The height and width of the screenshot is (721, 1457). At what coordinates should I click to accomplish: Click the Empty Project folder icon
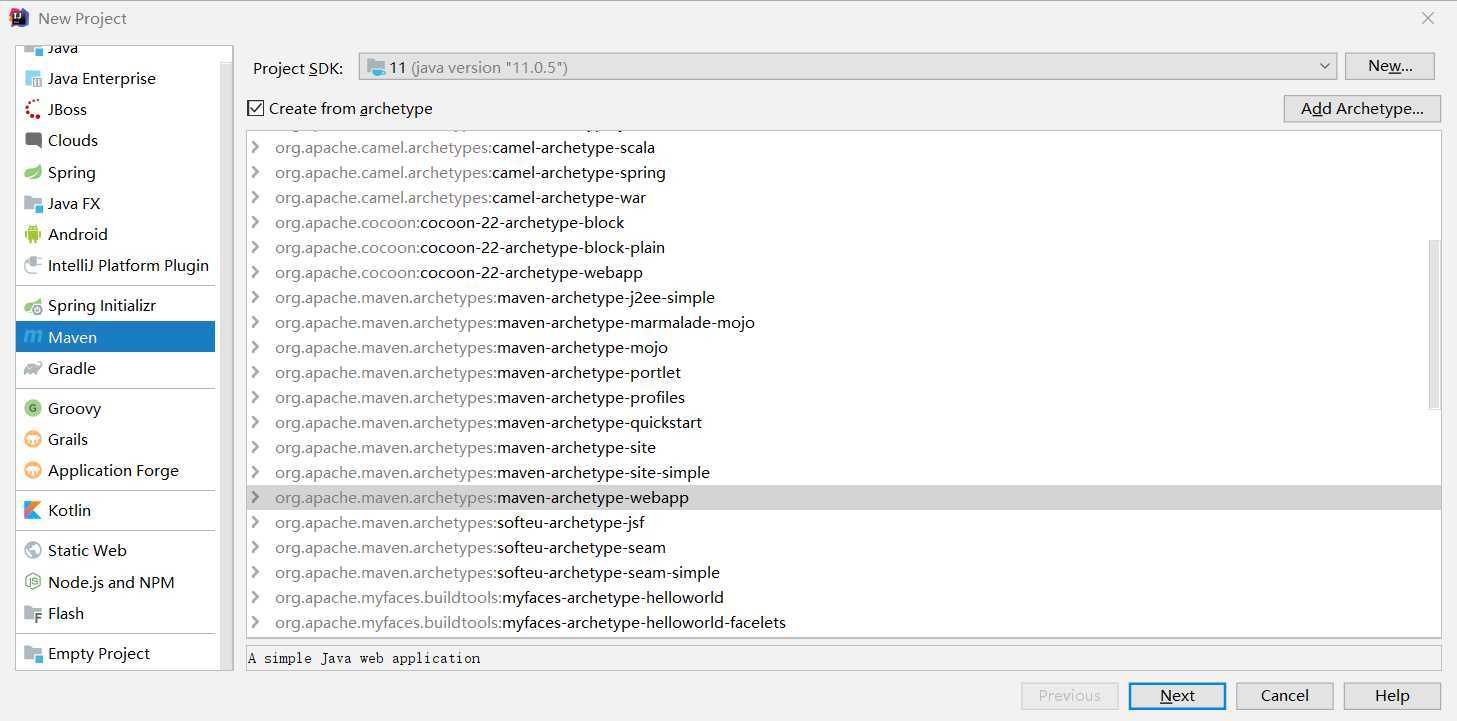[33, 654]
